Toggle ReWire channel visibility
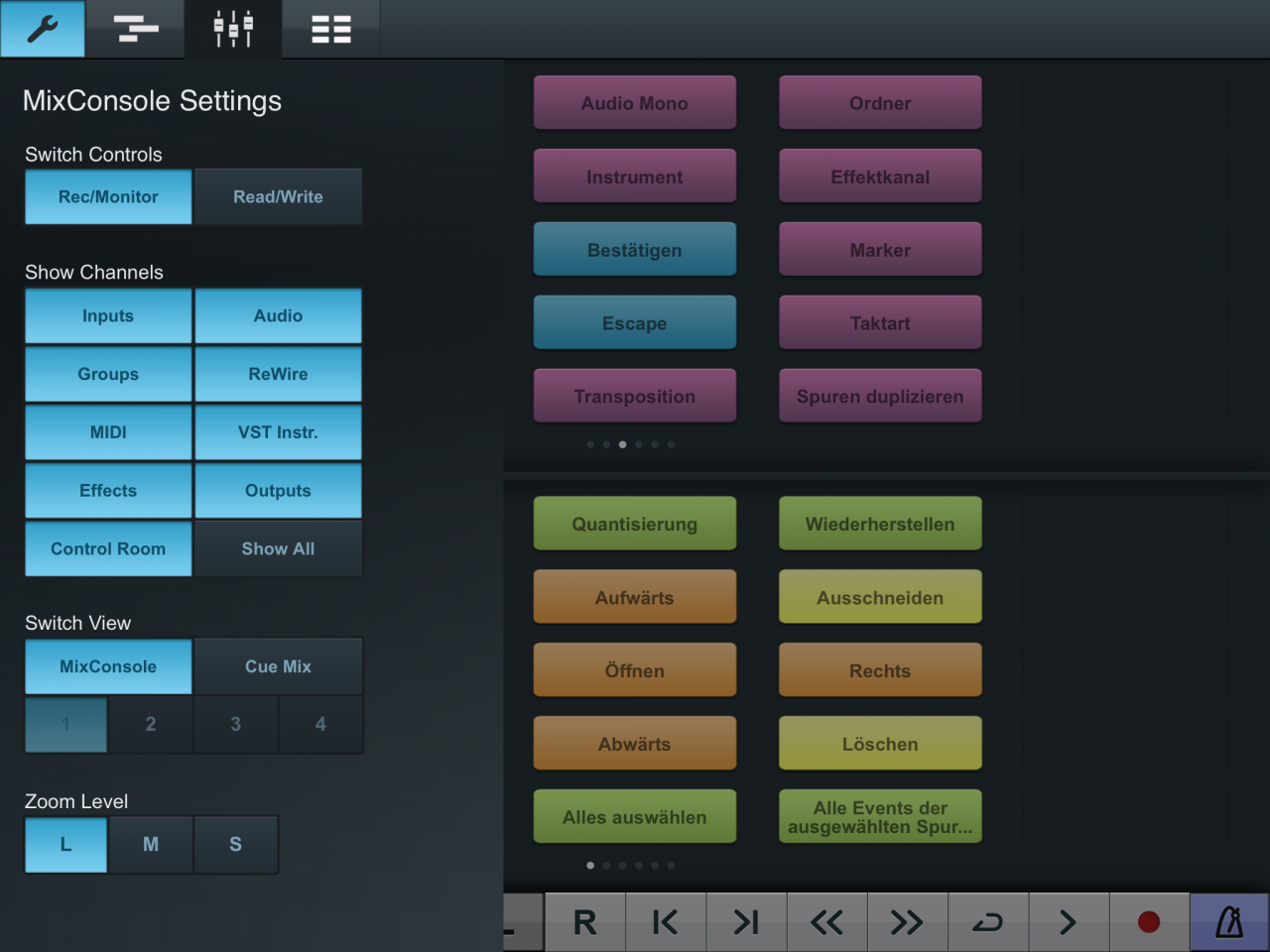The width and height of the screenshot is (1270, 952). pos(278,374)
